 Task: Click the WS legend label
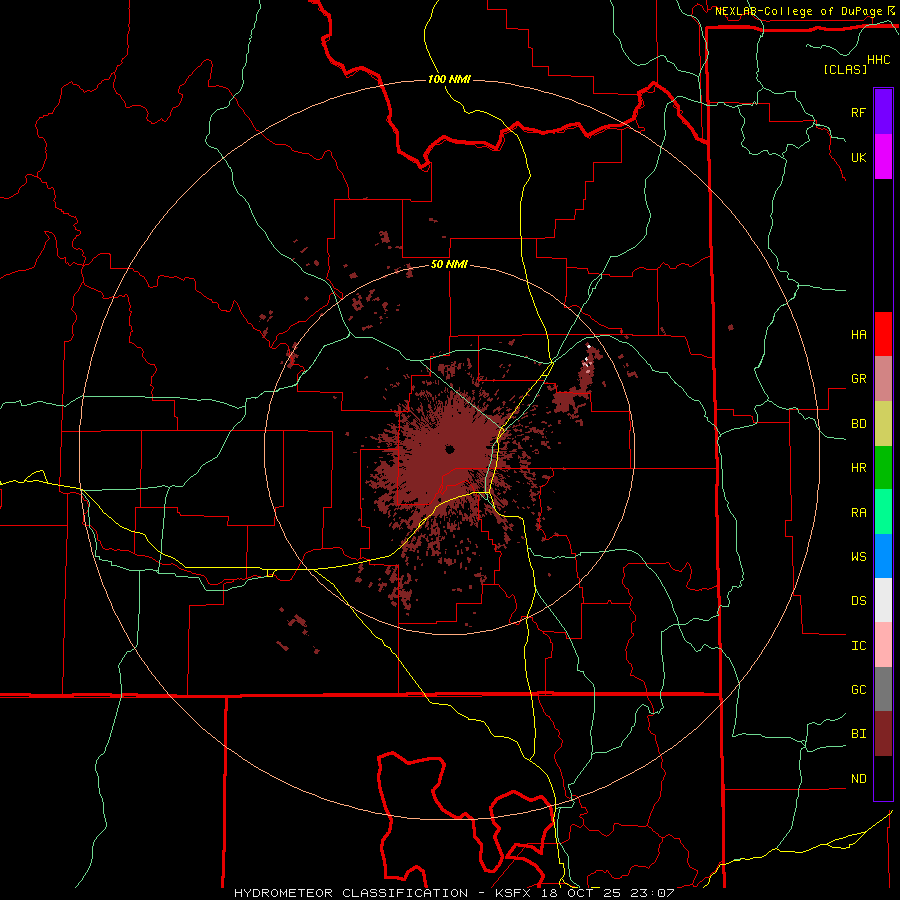pyautogui.click(x=858, y=557)
